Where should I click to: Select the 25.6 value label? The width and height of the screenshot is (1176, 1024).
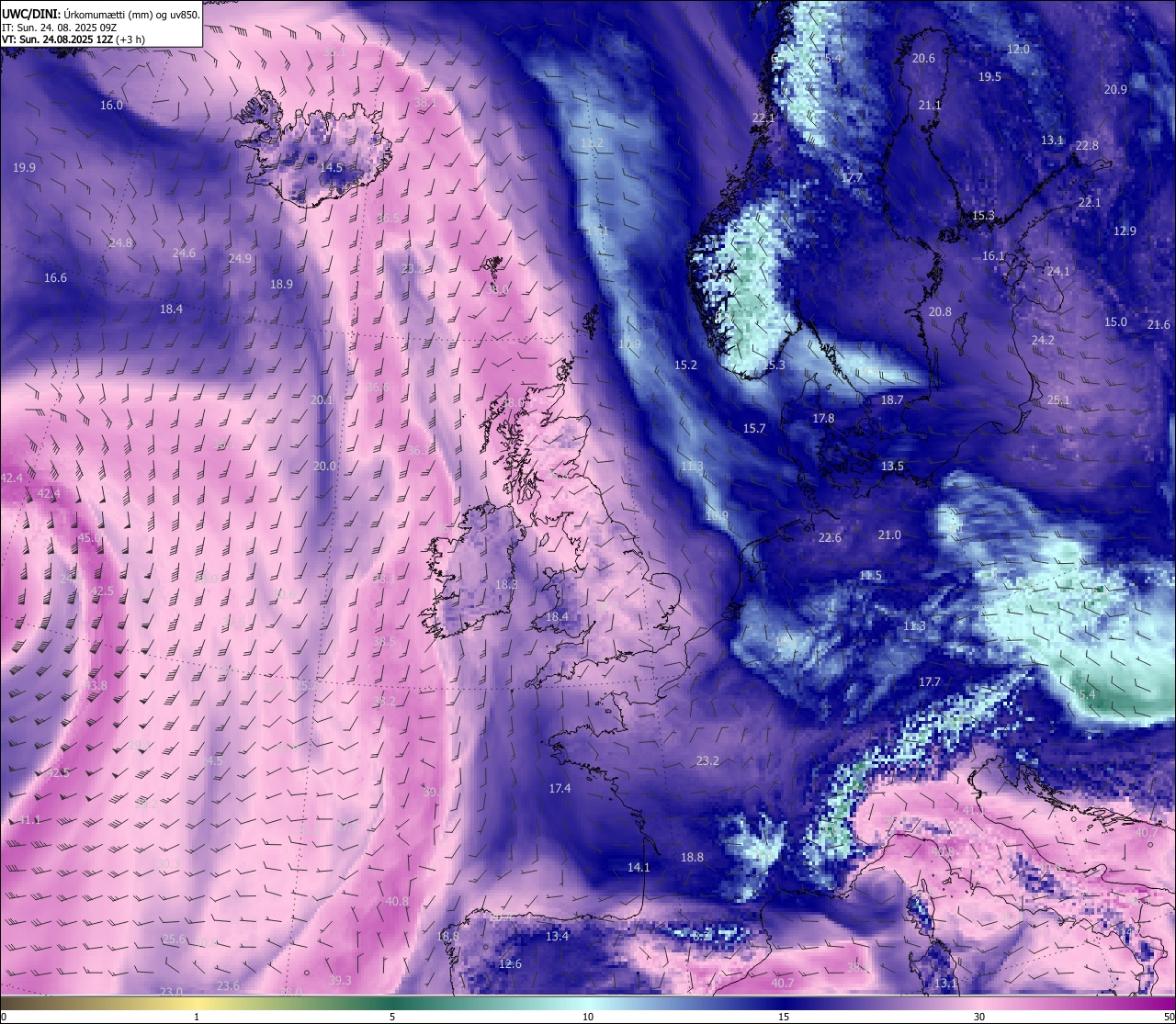(x=174, y=940)
